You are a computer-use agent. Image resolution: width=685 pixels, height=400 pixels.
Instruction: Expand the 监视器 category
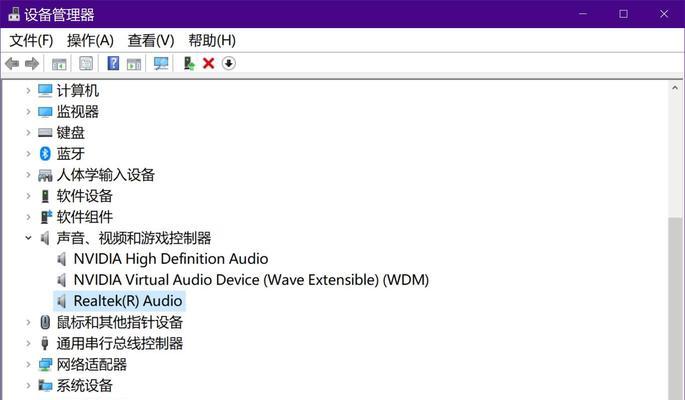[x=28, y=112]
